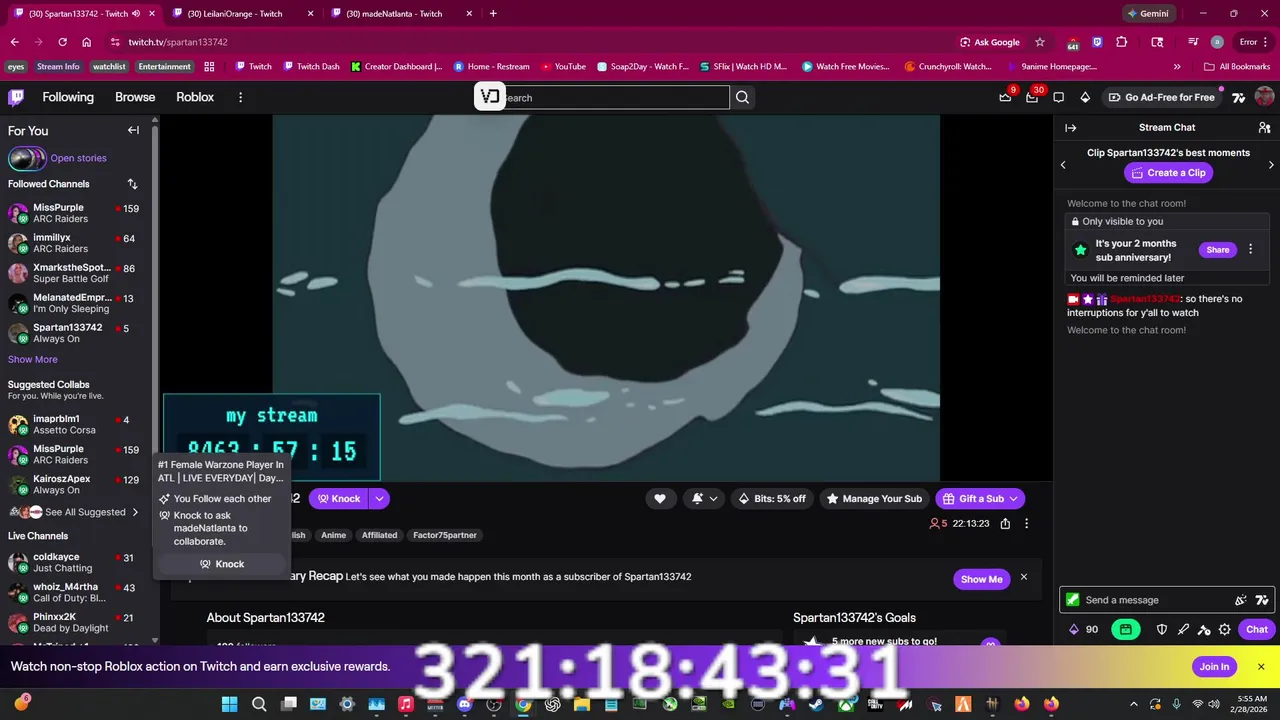Expand the Knock dropdown arrow

(x=379, y=498)
